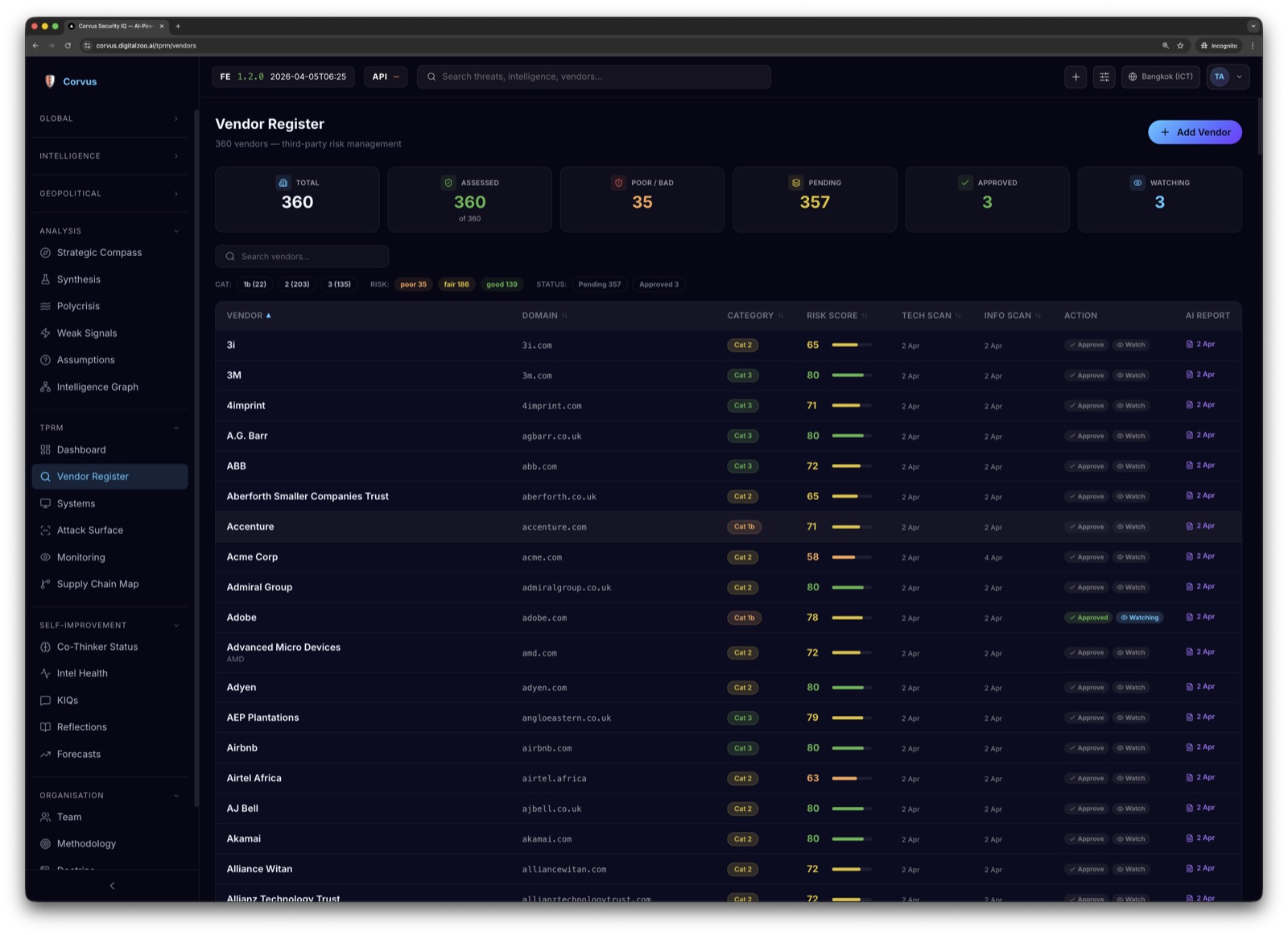Click the Add Vendor button
This screenshot has width=1288, height=935.
coord(1195,132)
